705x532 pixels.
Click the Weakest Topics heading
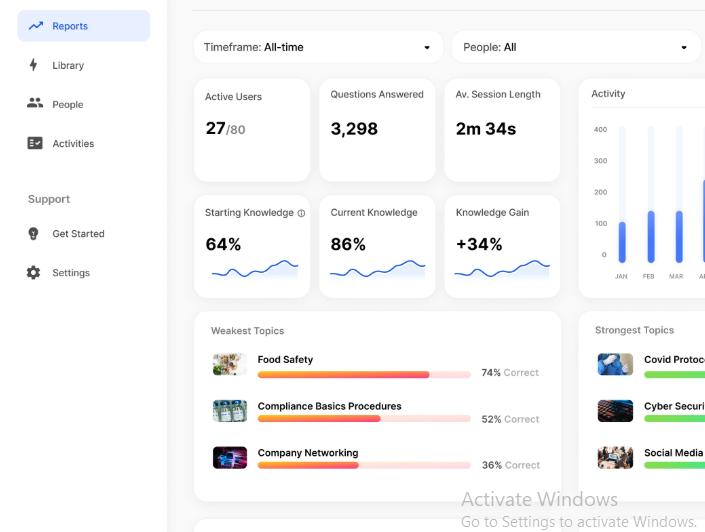coord(247,331)
